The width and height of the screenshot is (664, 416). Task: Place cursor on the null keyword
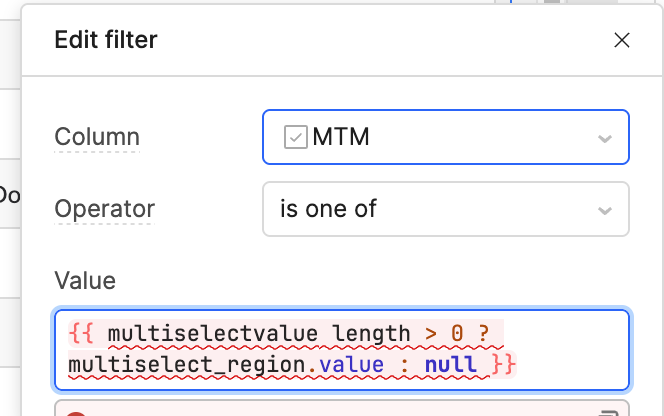[451, 365]
